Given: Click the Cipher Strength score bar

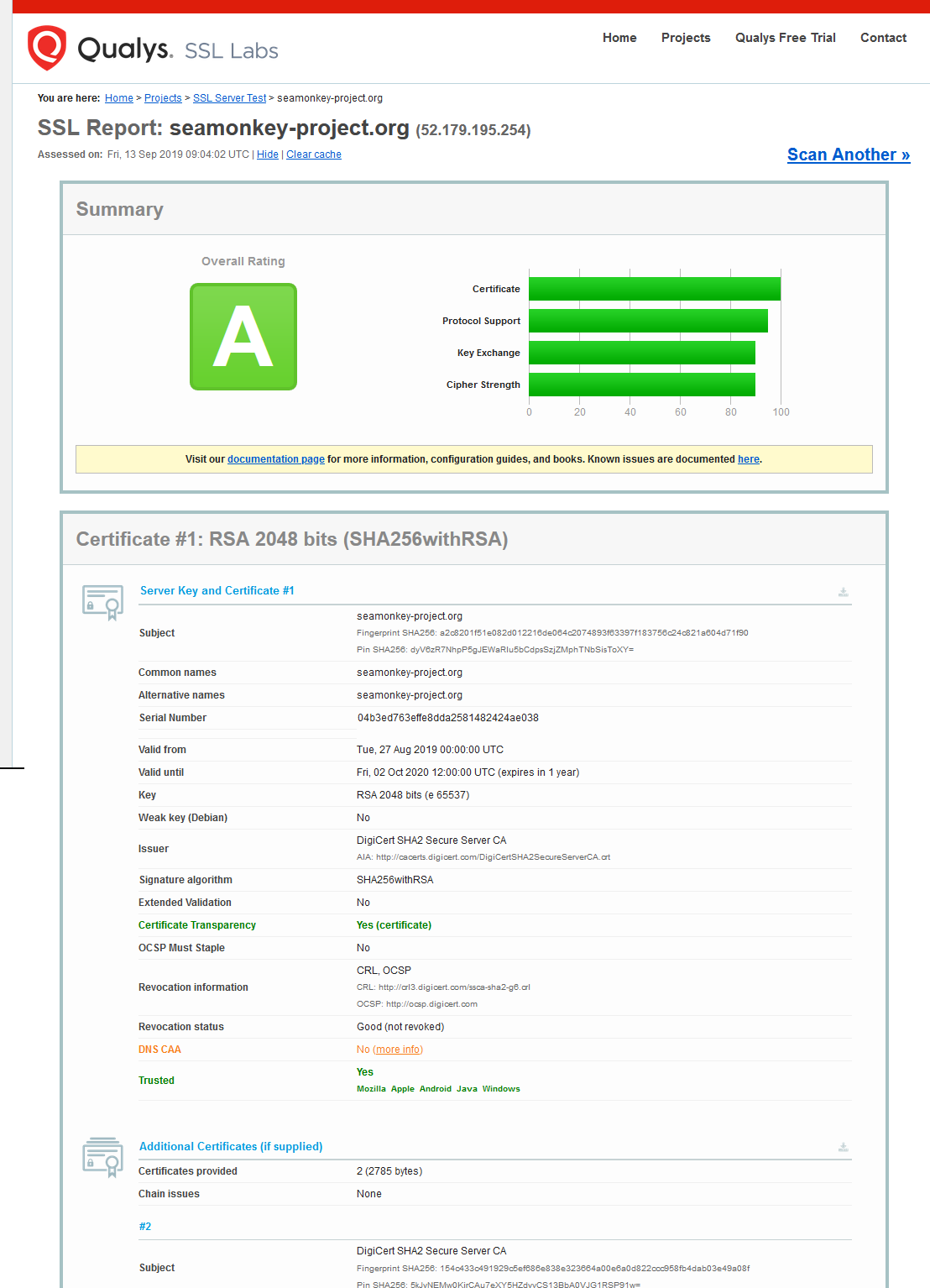Looking at the screenshot, I should pos(642,385).
